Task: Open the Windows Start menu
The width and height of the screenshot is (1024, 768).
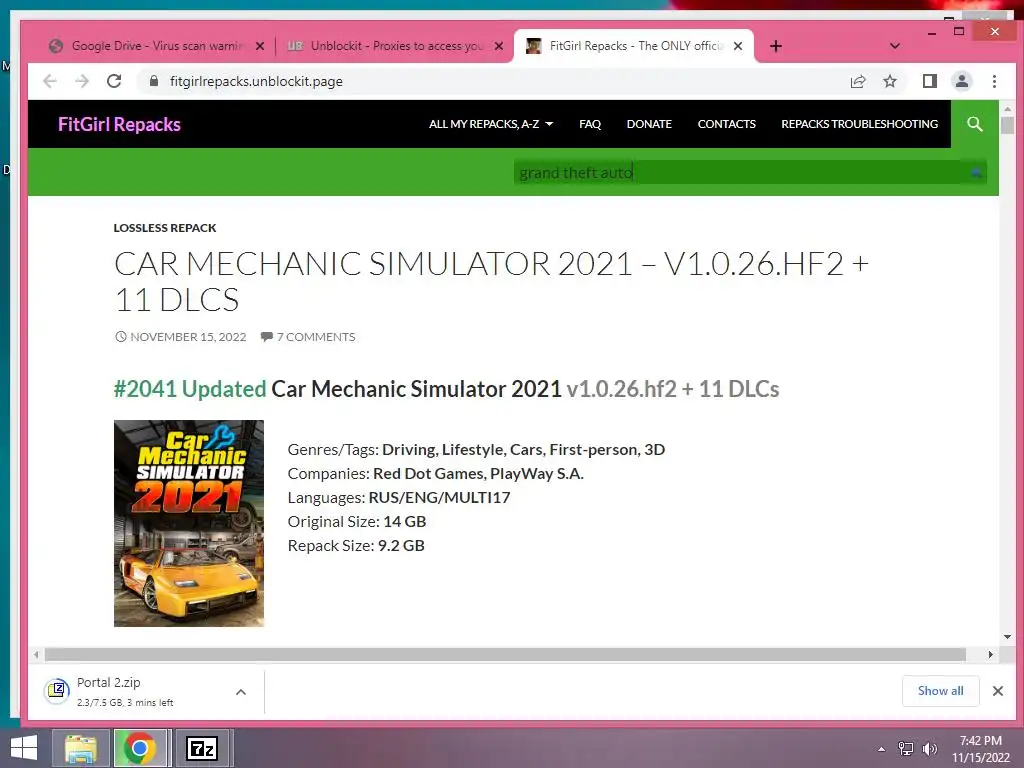Action: pyautogui.click(x=24, y=748)
